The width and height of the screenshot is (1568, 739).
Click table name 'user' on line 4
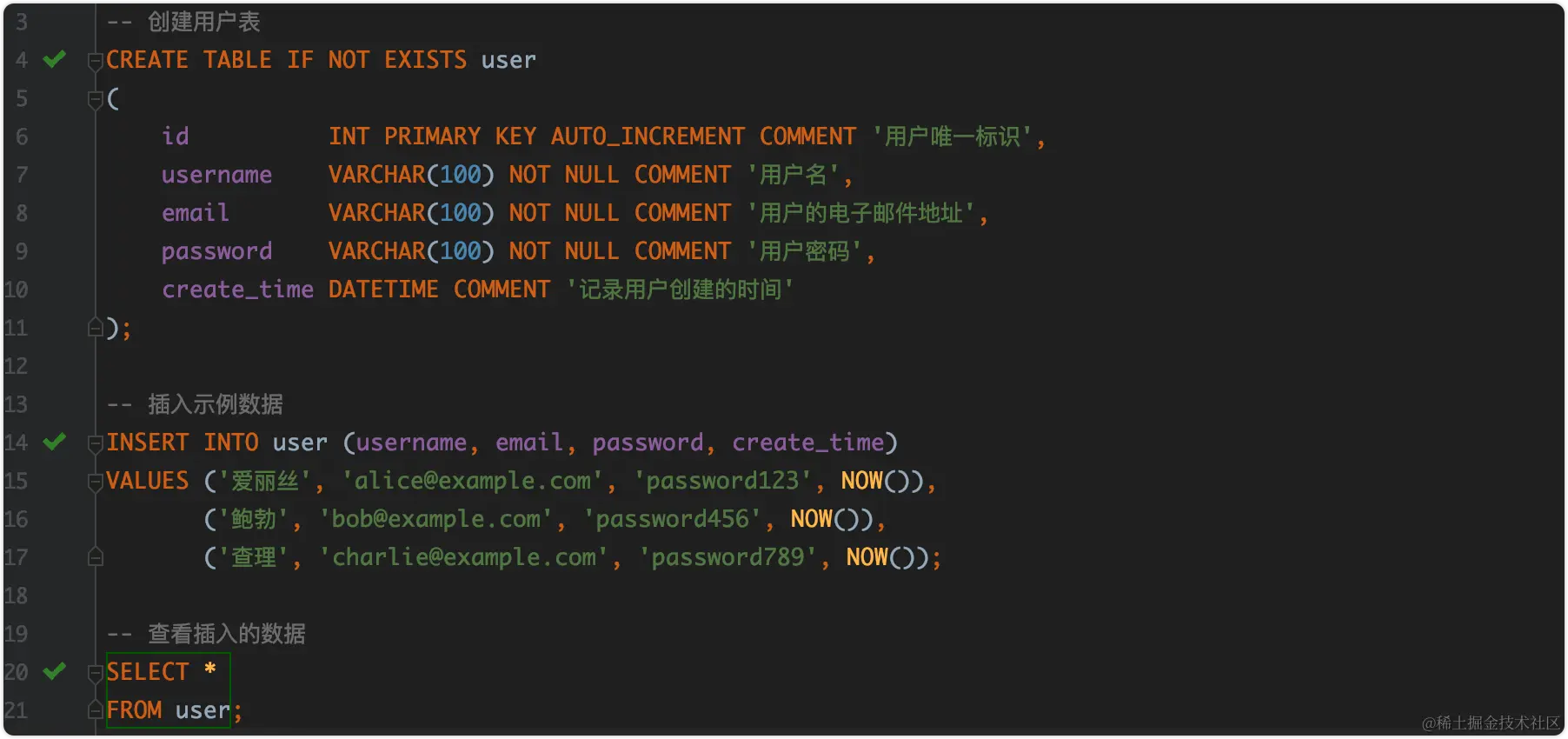508,60
